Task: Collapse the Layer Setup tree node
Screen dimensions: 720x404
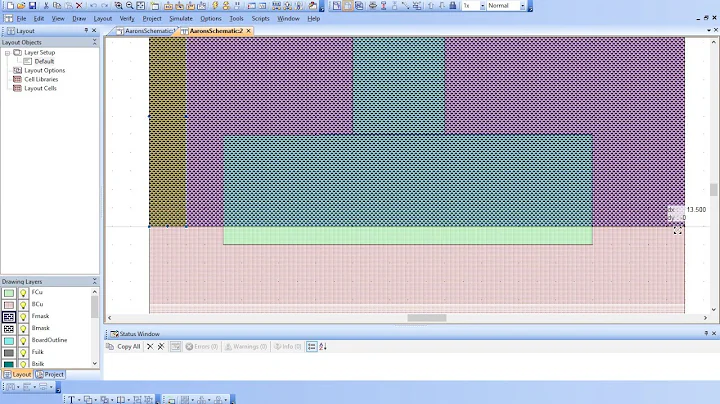Action: [x=7, y=53]
